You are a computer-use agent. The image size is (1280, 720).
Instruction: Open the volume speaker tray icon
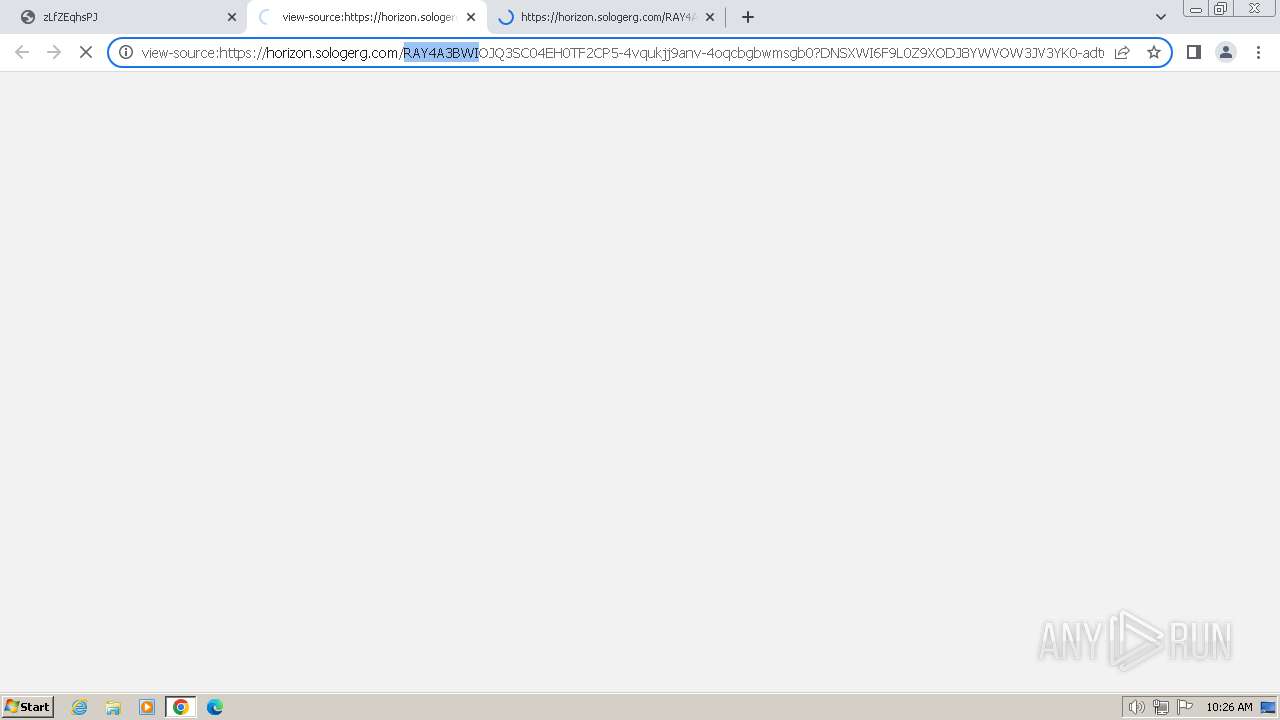1137,707
